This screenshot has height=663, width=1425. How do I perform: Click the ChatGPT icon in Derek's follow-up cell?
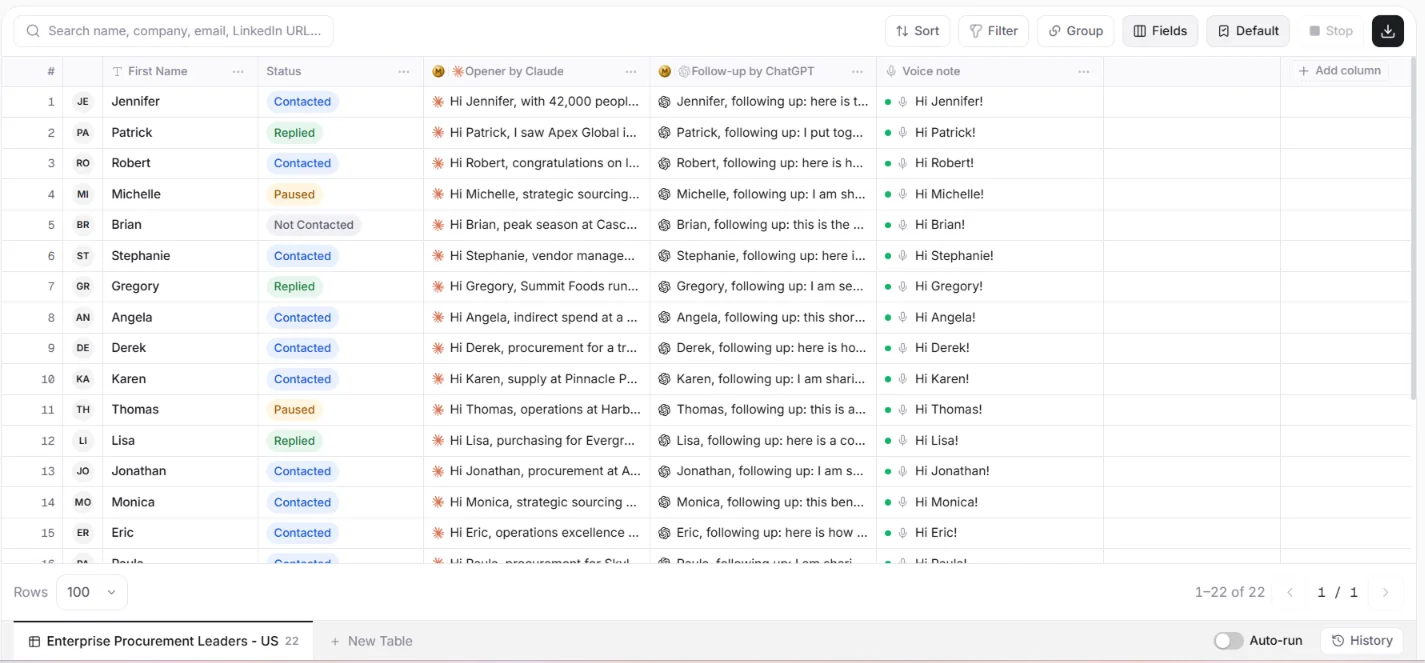[x=664, y=348]
